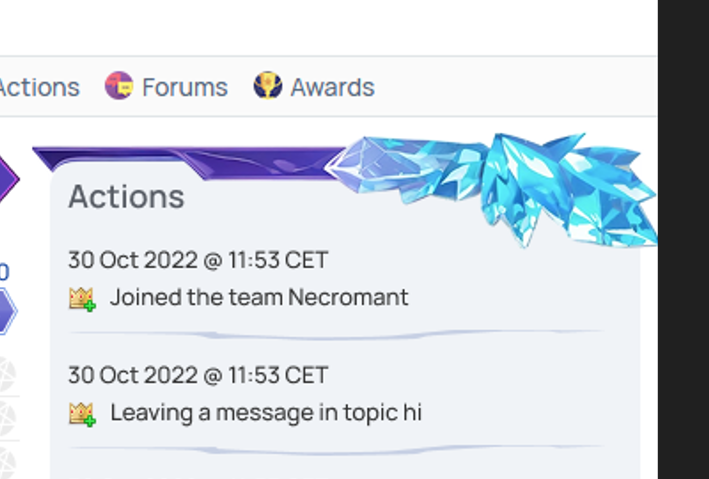
Task: Click the dark sidebar on the right
Action: (x=684, y=240)
